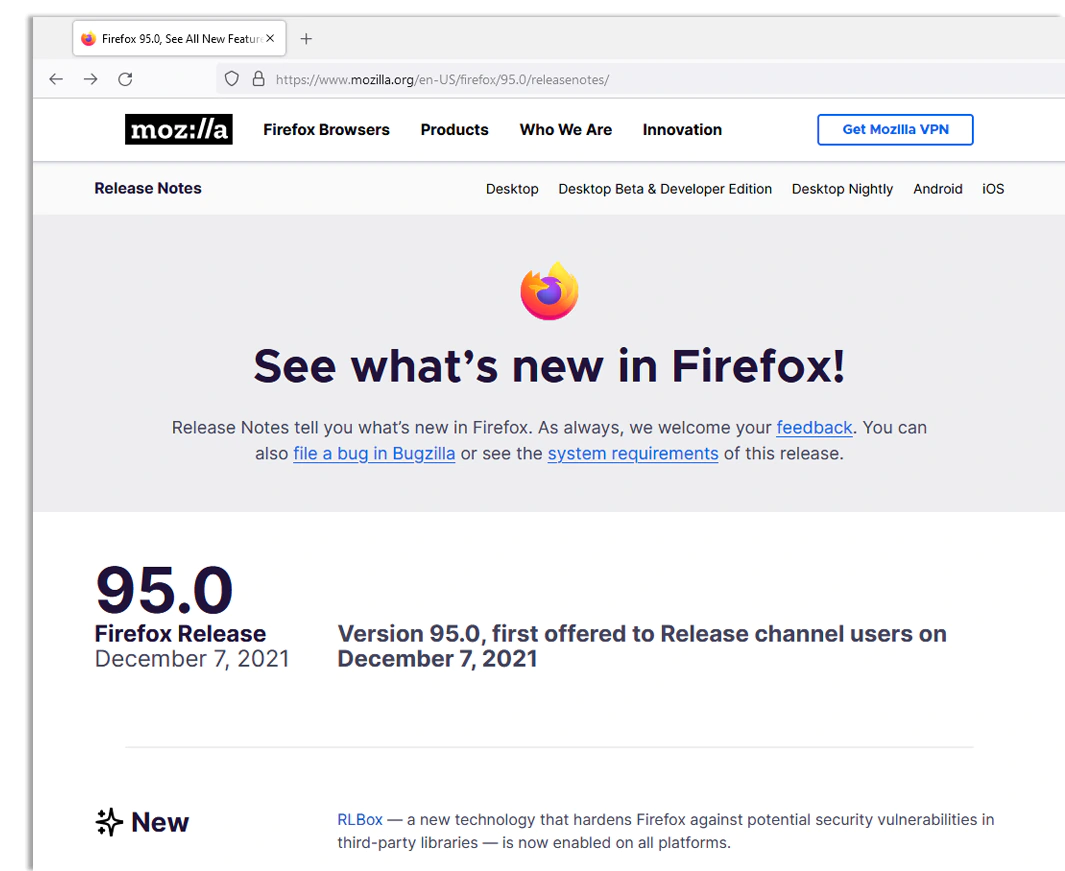Screen dimensions: 1065x871
Task: Open the tracking protection shield icon
Action: coord(232,79)
